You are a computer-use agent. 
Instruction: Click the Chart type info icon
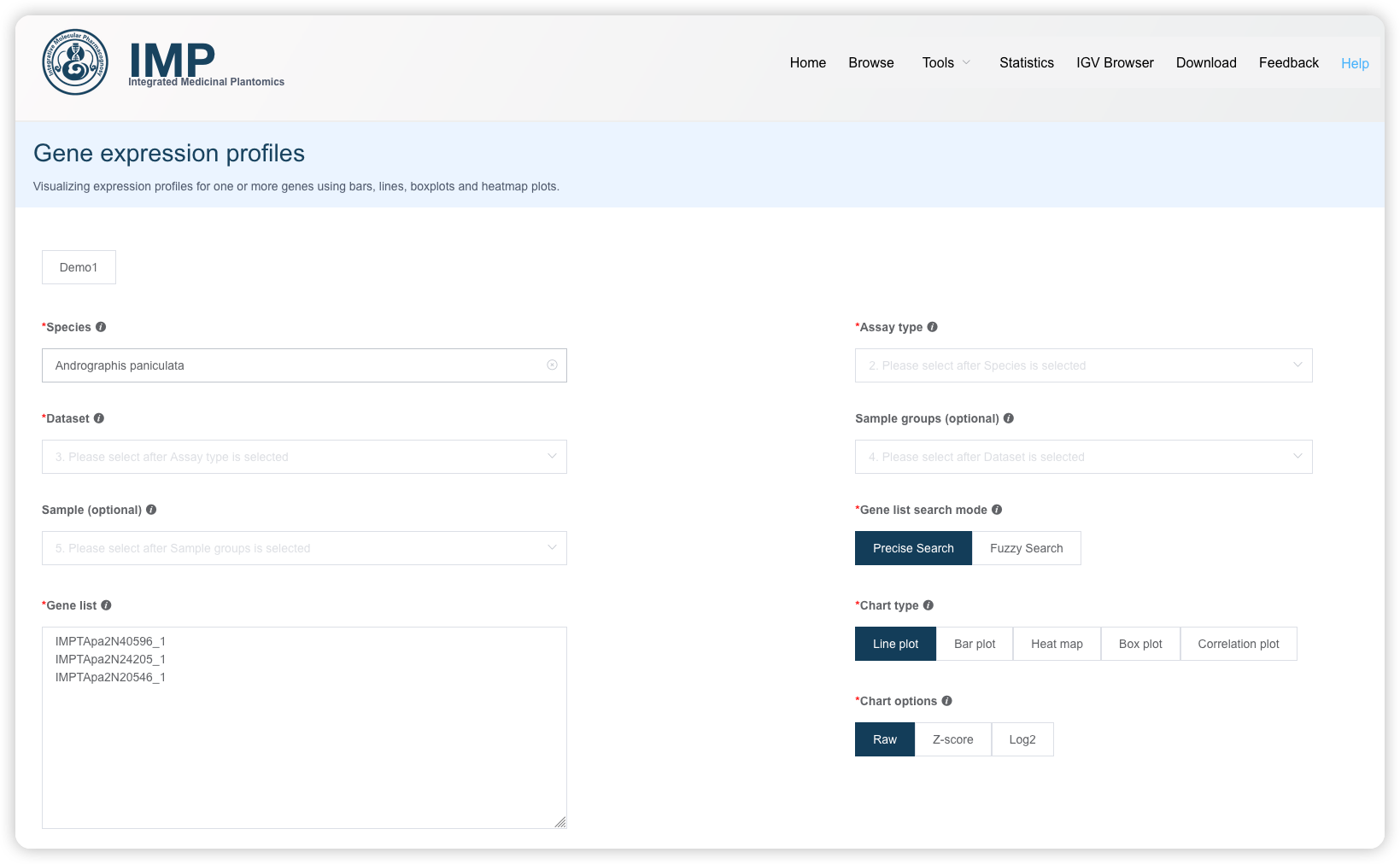pos(928,605)
